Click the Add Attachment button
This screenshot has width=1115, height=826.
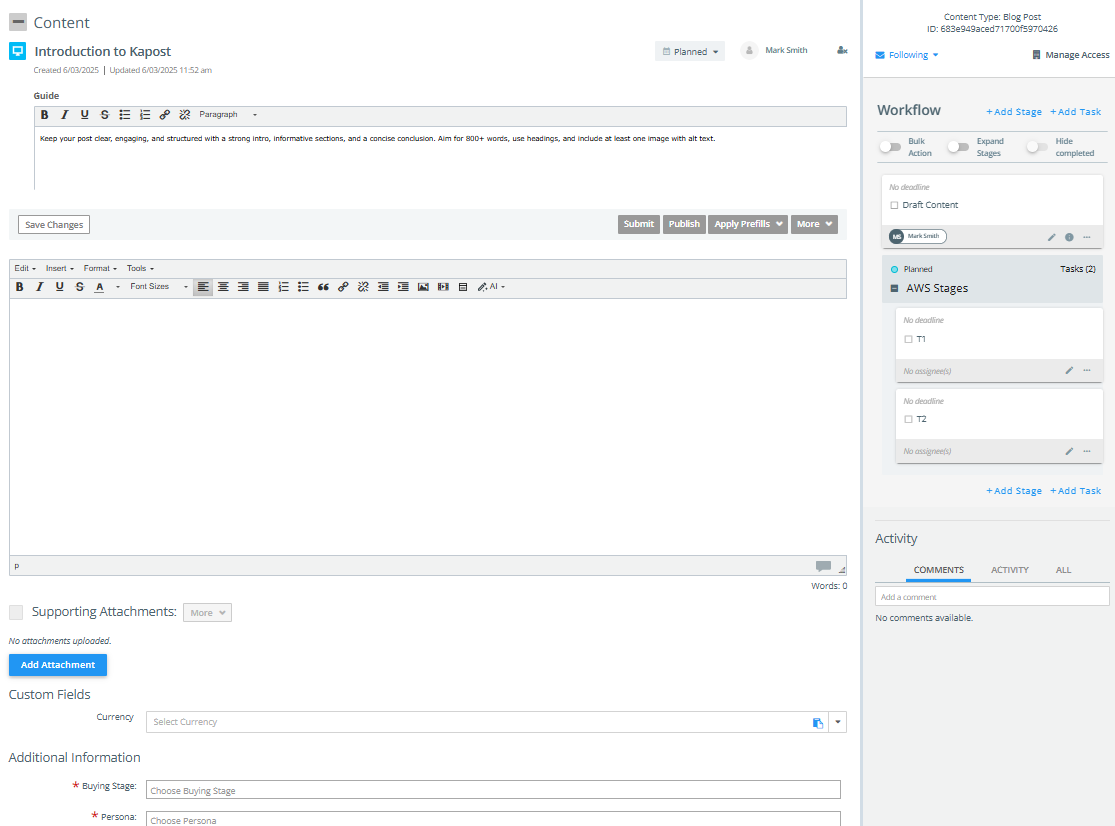point(58,665)
